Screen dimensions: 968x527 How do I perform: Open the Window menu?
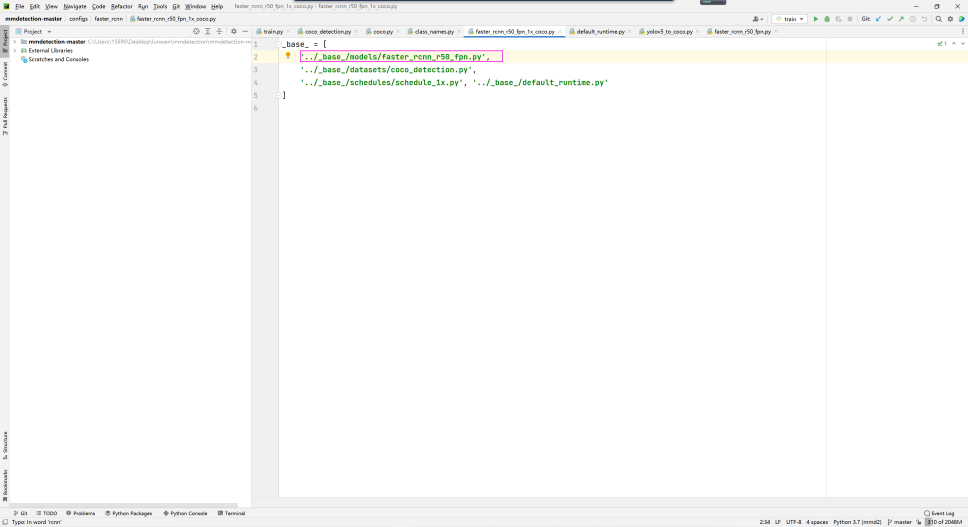195,6
